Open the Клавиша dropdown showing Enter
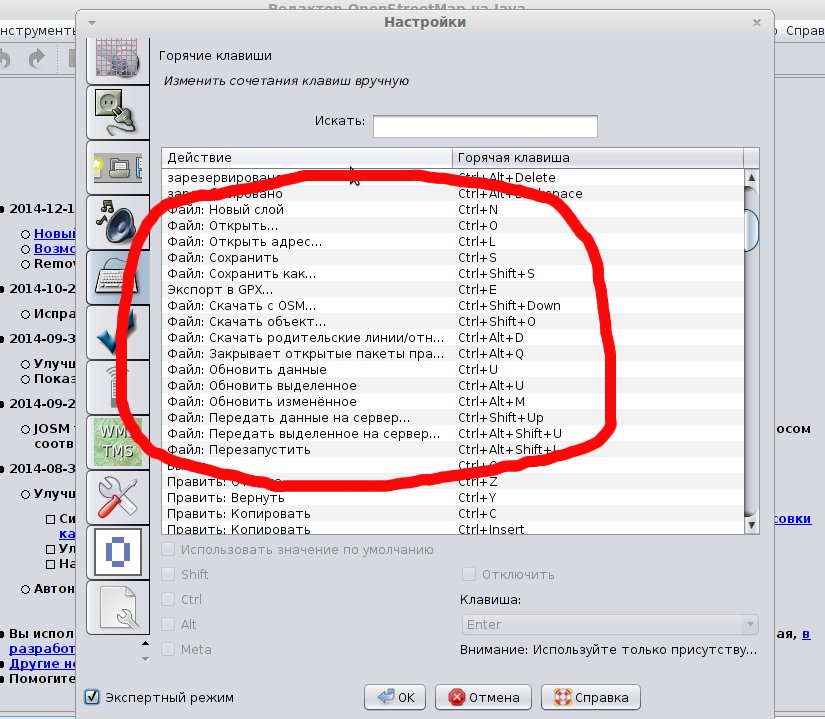The width and height of the screenshot is (825, 719). [609, 625]
